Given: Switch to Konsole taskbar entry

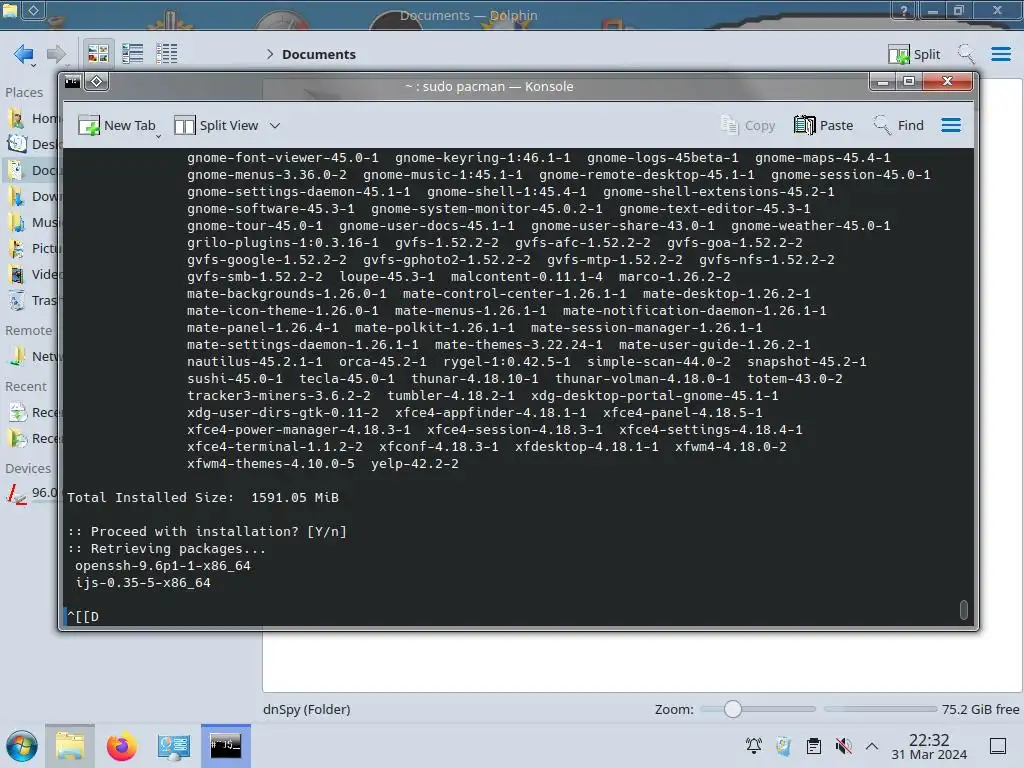Looking at the screenshot, I should point(225,746).
